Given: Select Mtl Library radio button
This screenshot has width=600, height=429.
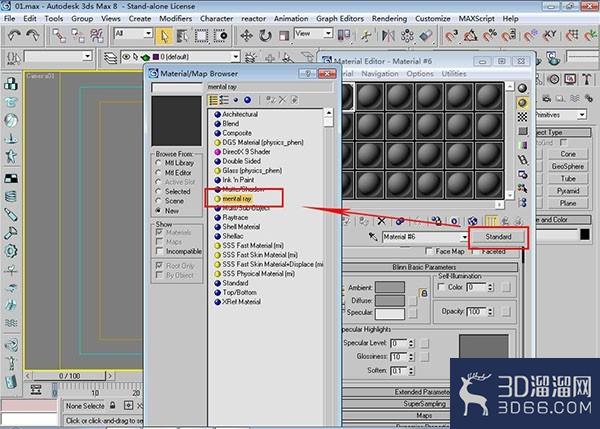Looking at the screenshot, I should point(158,163).
